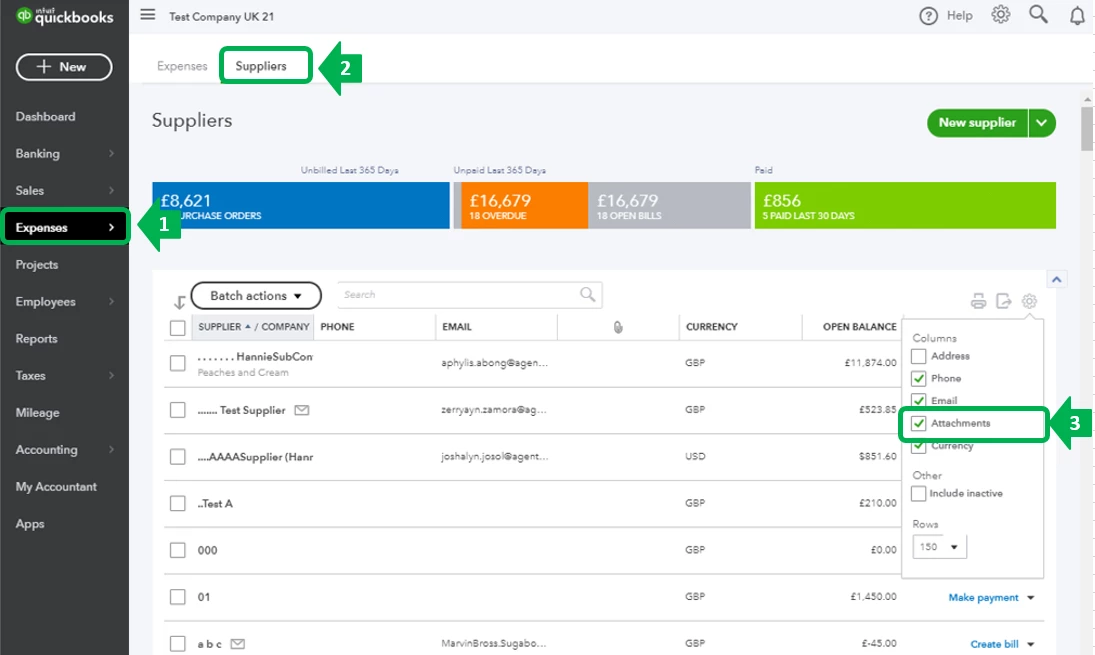
Task: Expand the New supplier arrow dropdown
Action: [1041, 123]
